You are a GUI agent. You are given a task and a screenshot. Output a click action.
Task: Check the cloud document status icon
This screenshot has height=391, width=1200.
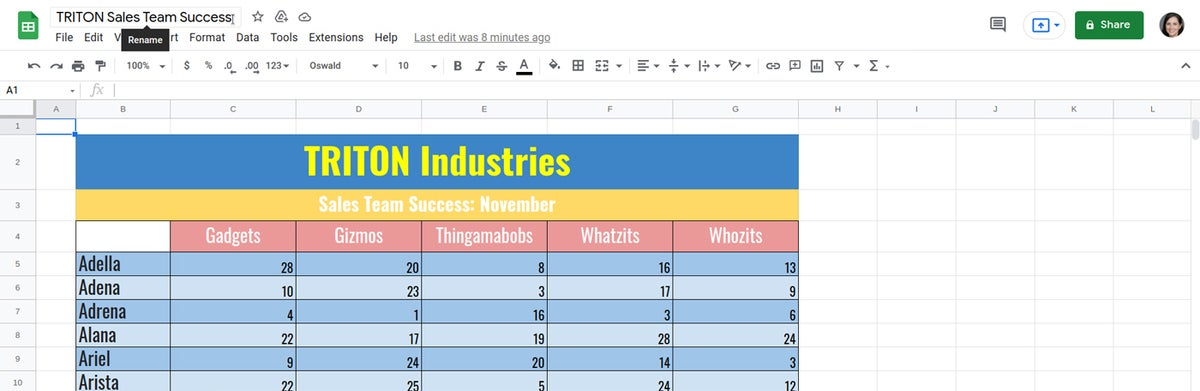click(305, 18)
